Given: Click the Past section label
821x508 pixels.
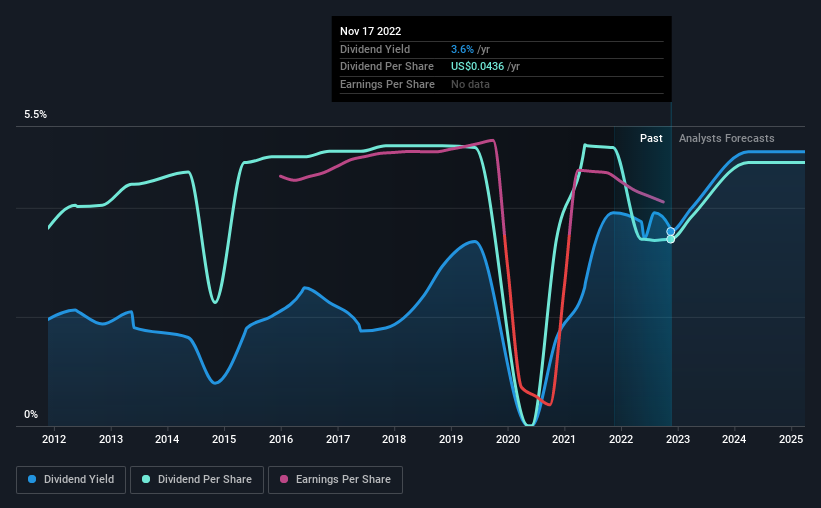Looking at the screenshot, I should coord(651,138).
